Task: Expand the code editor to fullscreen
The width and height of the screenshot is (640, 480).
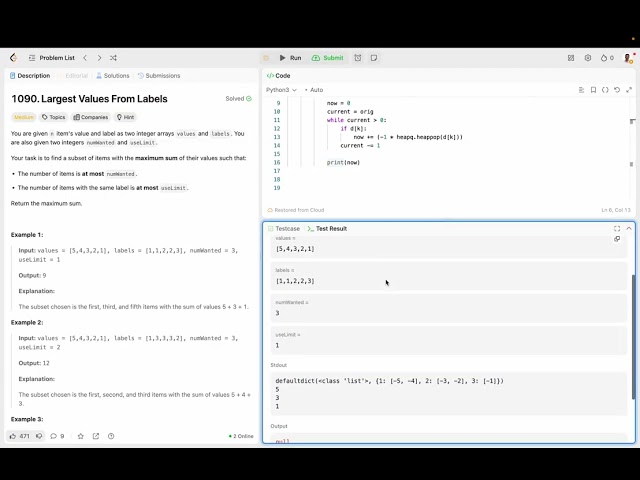Action: click(629, 90)
